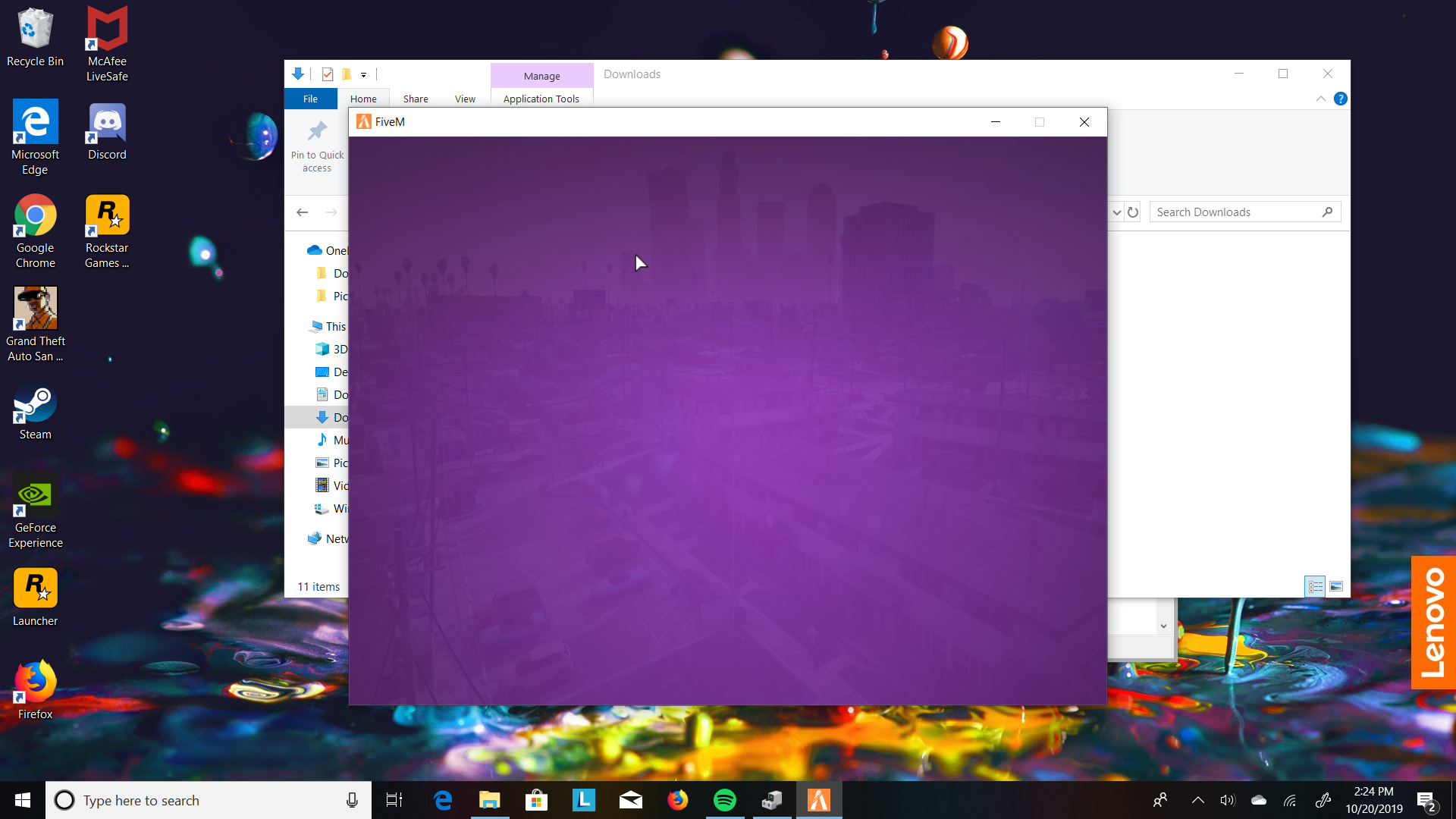Click the Spotify taskbar icon

tap(724, 800)
